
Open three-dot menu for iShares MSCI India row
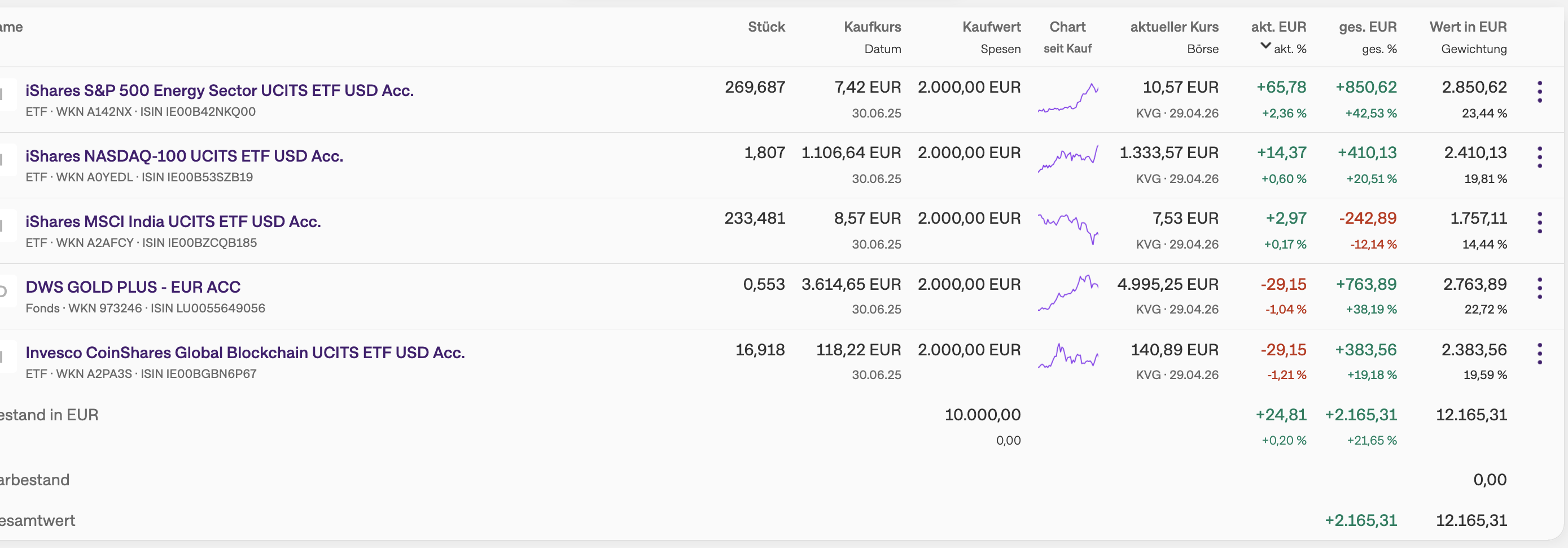coord(1539,223)
